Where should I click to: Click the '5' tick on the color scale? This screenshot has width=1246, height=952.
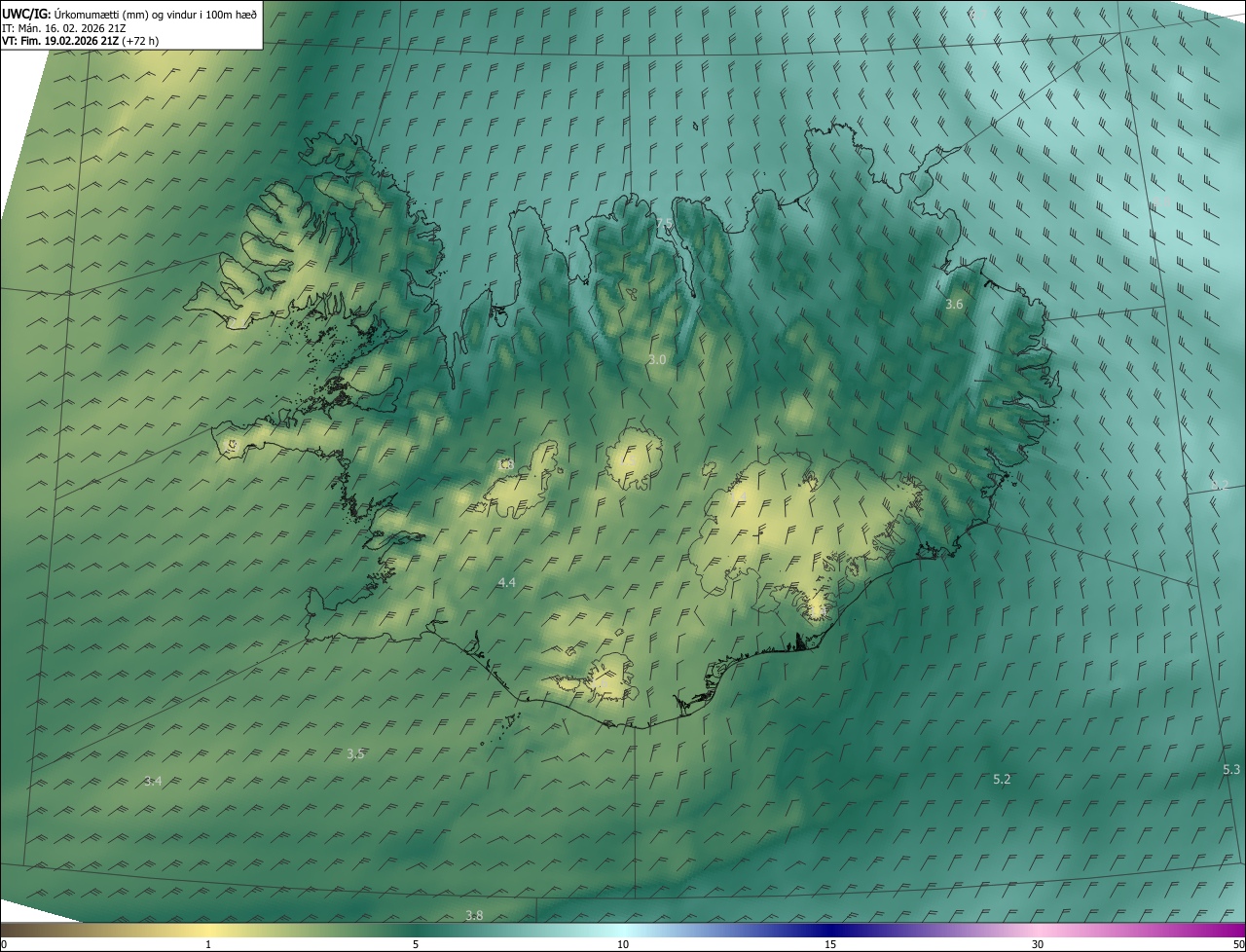[416, 945]
